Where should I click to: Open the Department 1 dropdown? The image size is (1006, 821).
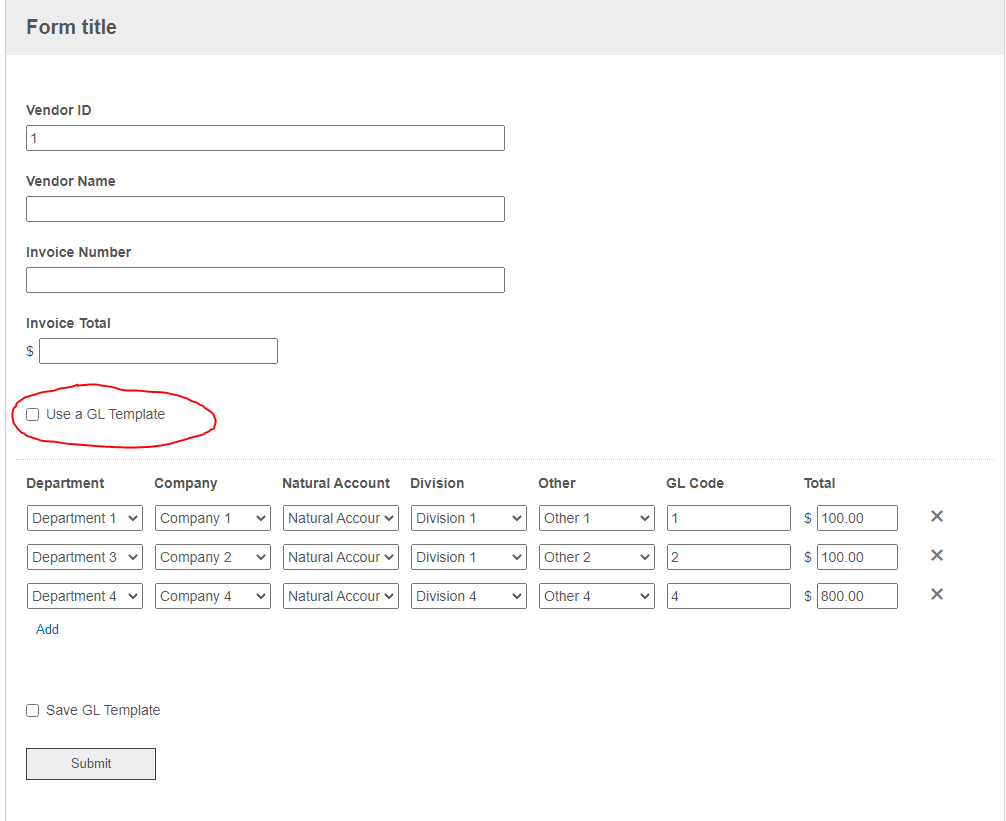[x=85, y=518]
